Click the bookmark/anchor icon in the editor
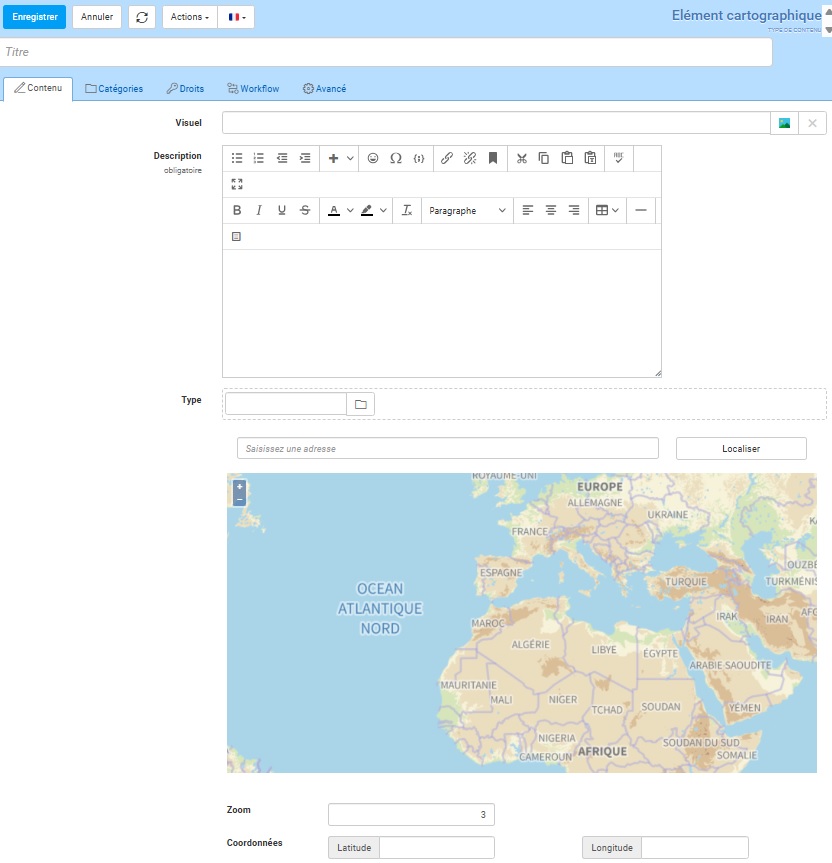832x863 pixels. [493, 158]
